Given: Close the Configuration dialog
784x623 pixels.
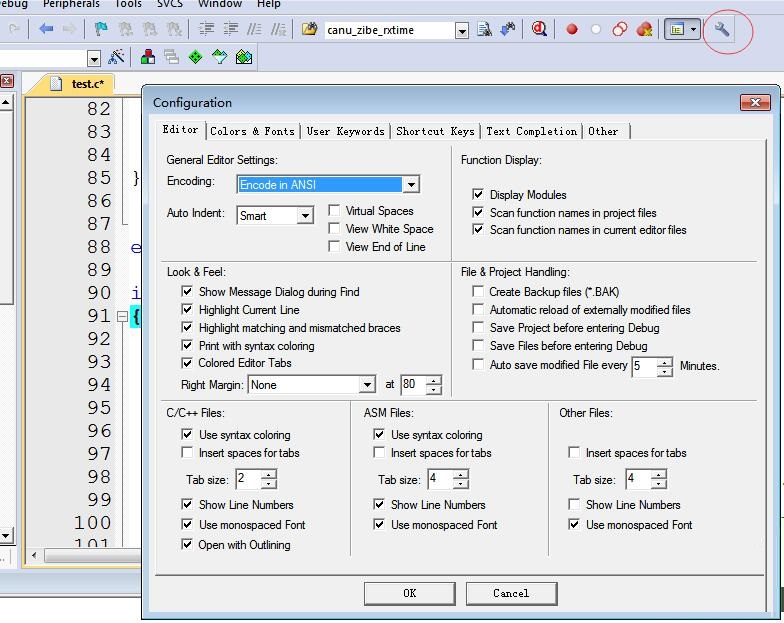Looking at the screenshot, I should [755, 102].
